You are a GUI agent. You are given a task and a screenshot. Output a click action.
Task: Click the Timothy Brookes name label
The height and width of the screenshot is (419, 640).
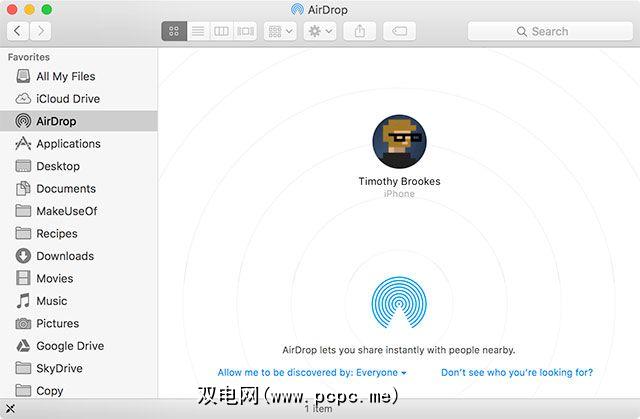click(400, 181)
